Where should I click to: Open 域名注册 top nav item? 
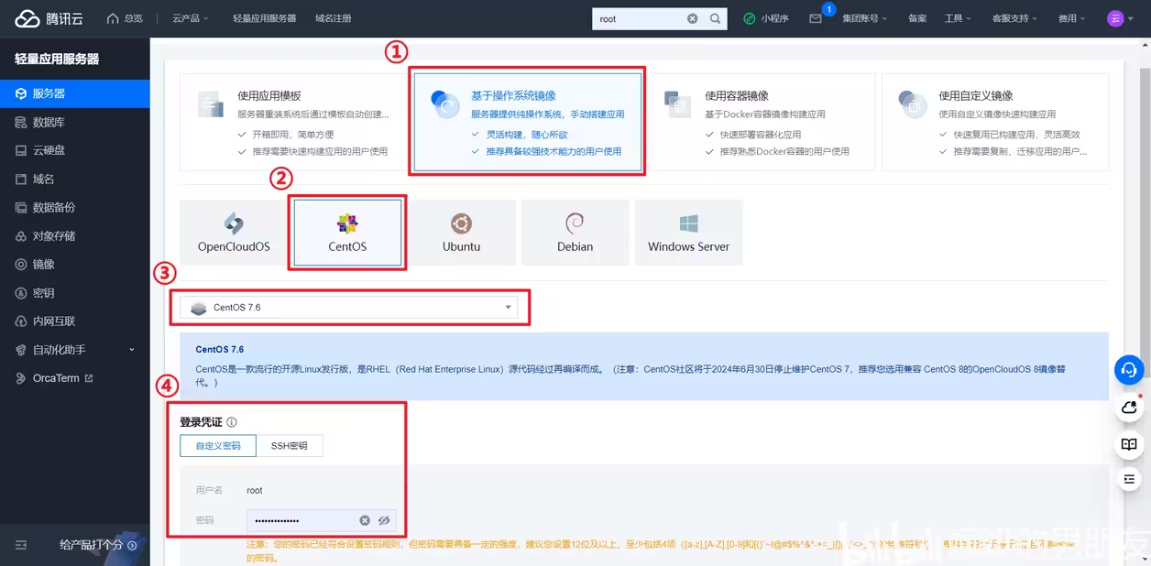tap(333, 19)
